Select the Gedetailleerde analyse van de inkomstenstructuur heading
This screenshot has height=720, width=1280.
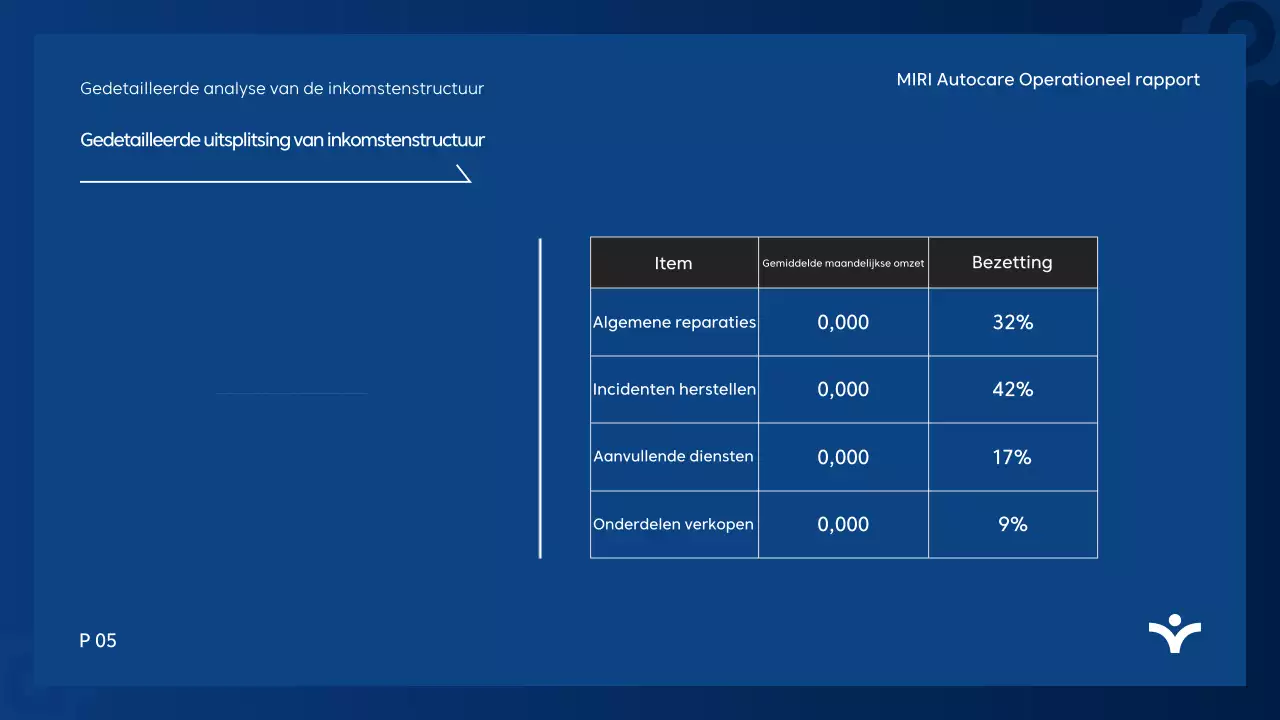[282, 88]
